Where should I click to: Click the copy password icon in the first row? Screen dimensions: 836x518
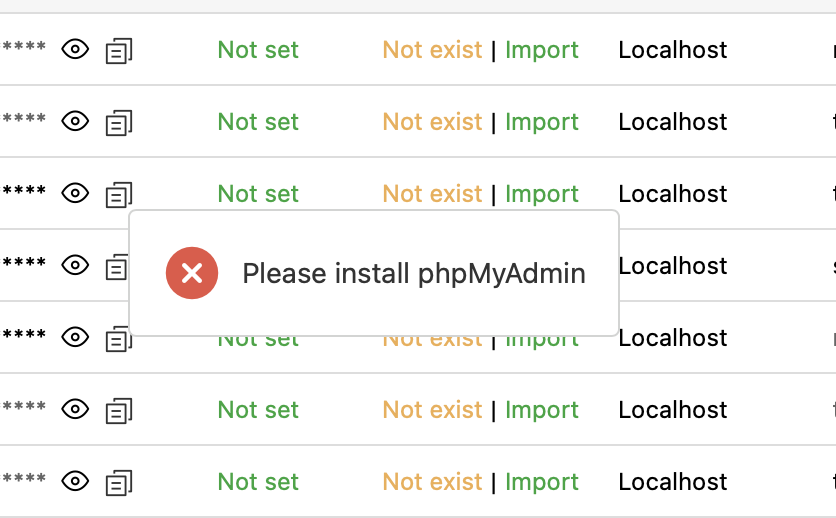[120, 50]
